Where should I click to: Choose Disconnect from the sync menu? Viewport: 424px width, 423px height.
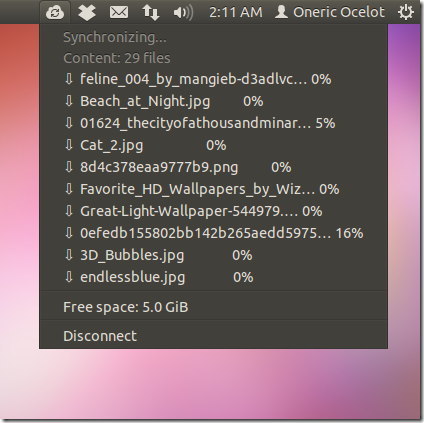pyautogui.click(x=213, y=336)
